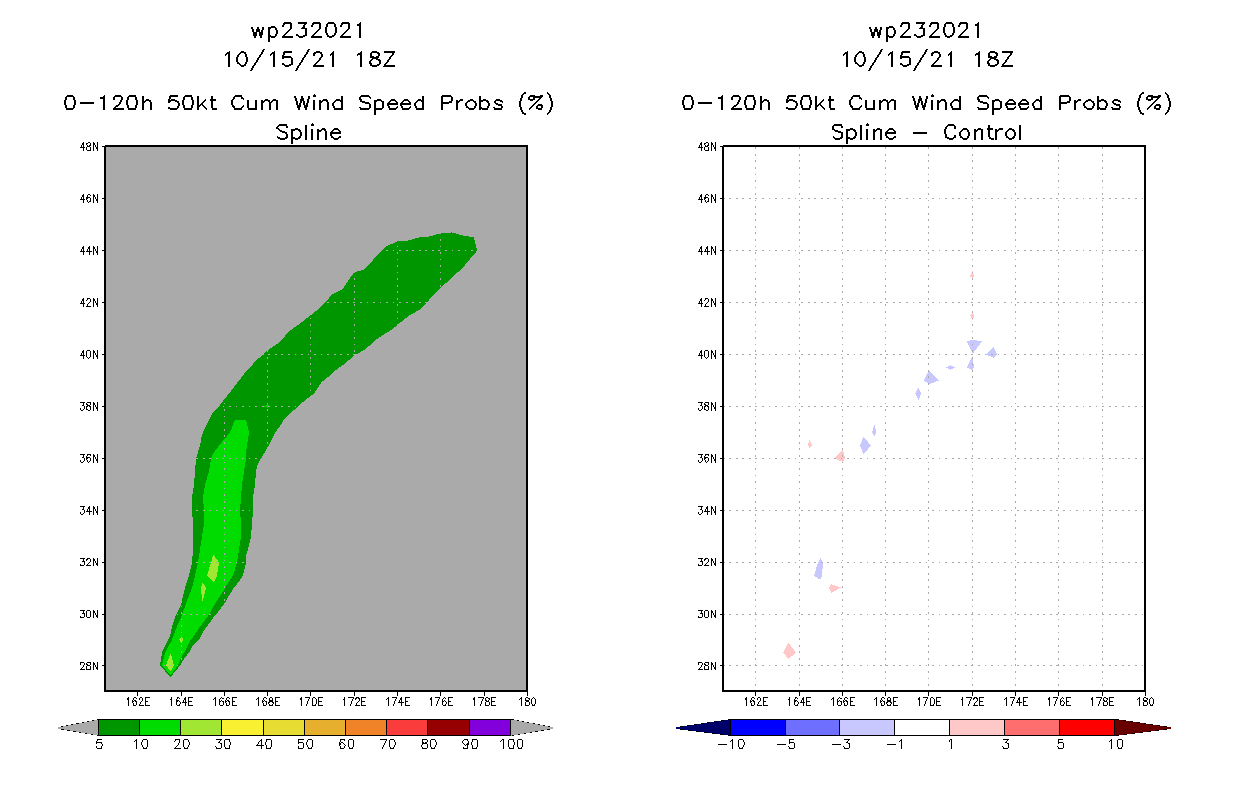Select the orange 60-70% colorbar swatch
The width and height of the screenshot is (1236, 800).
366,727
